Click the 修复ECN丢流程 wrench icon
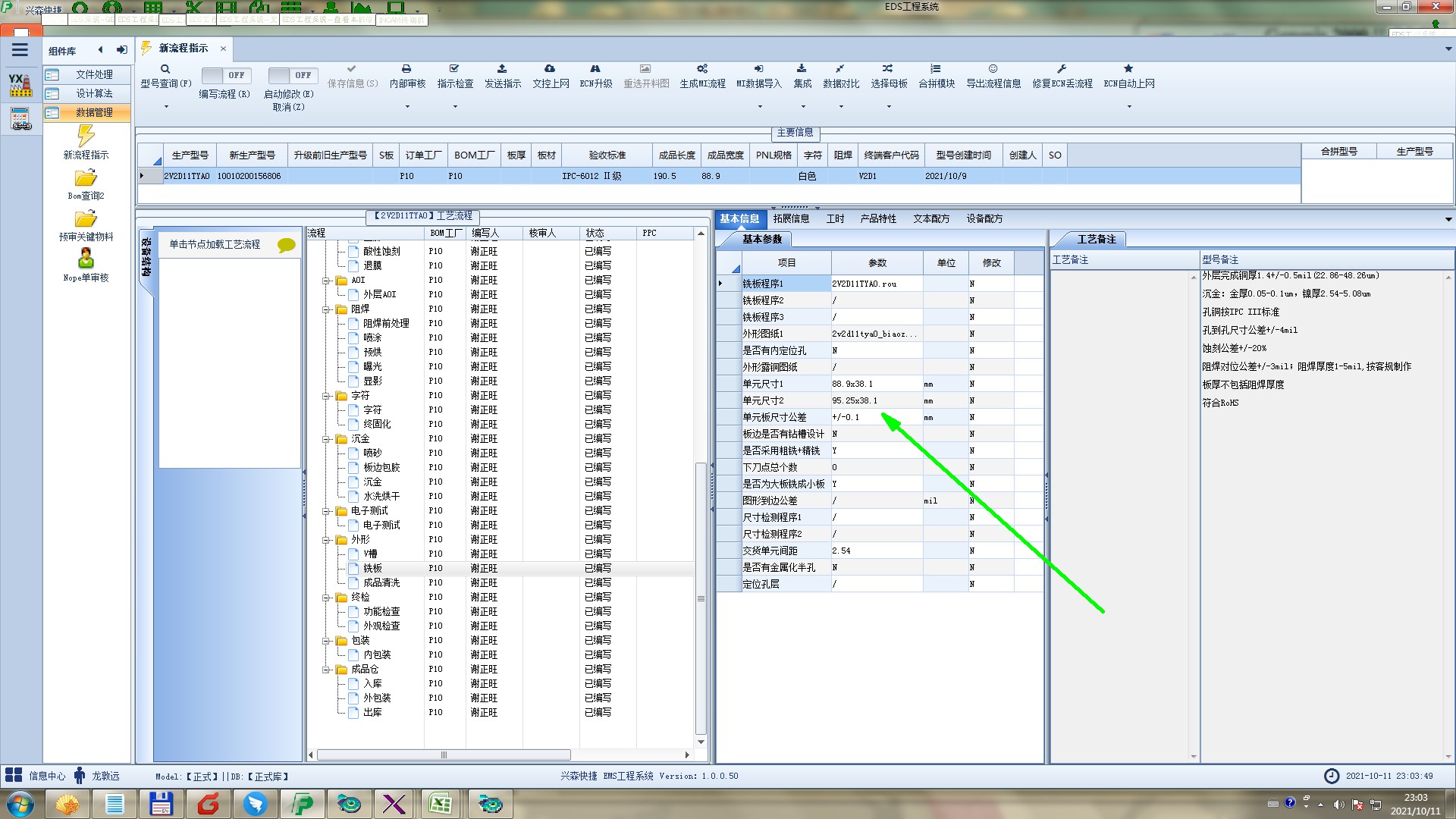Viewport: 1456px width, 819px height. (x=1062, y=69)
